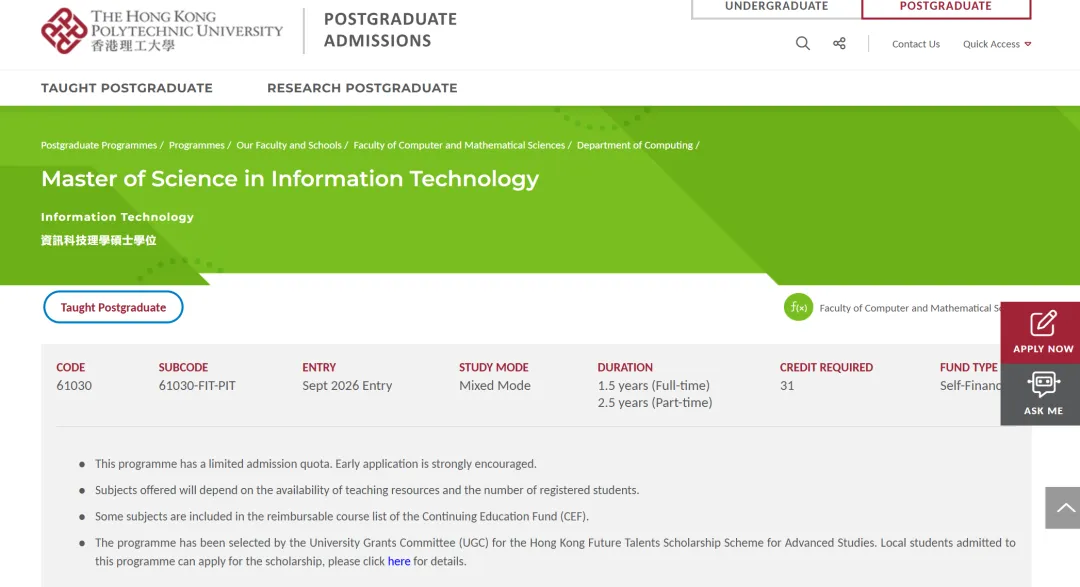Click the share icon in header
This screenshot has width=1080, height=587.
pos(839,44)
